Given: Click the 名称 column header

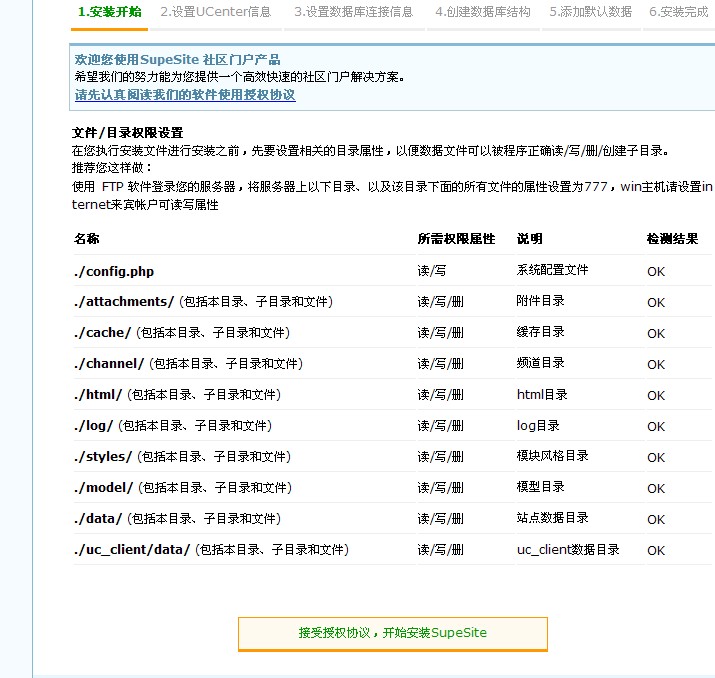Looking at the screenshot, I should (x=87, y=238).
